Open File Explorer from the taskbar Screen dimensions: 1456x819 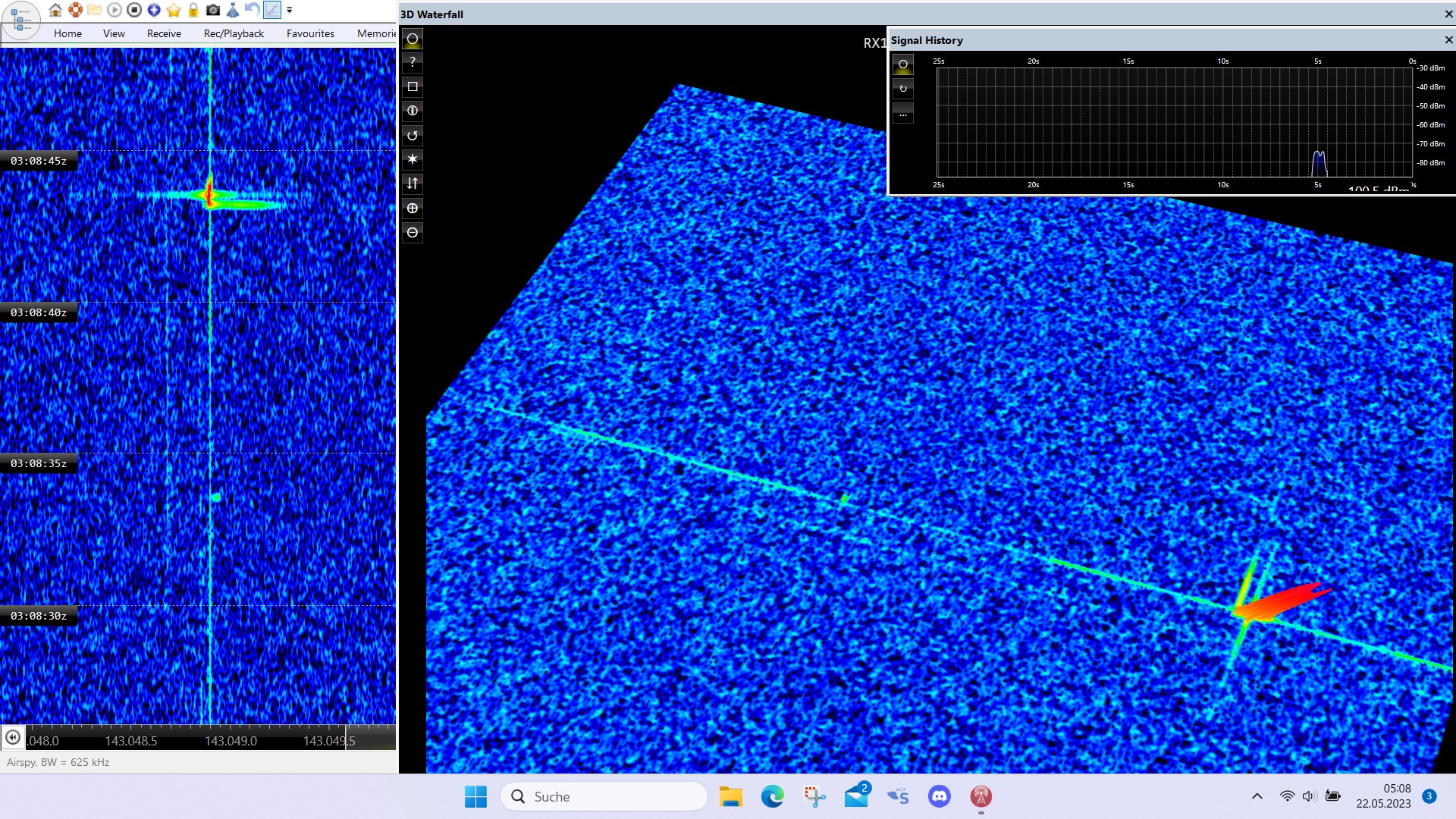click(731, 796)
